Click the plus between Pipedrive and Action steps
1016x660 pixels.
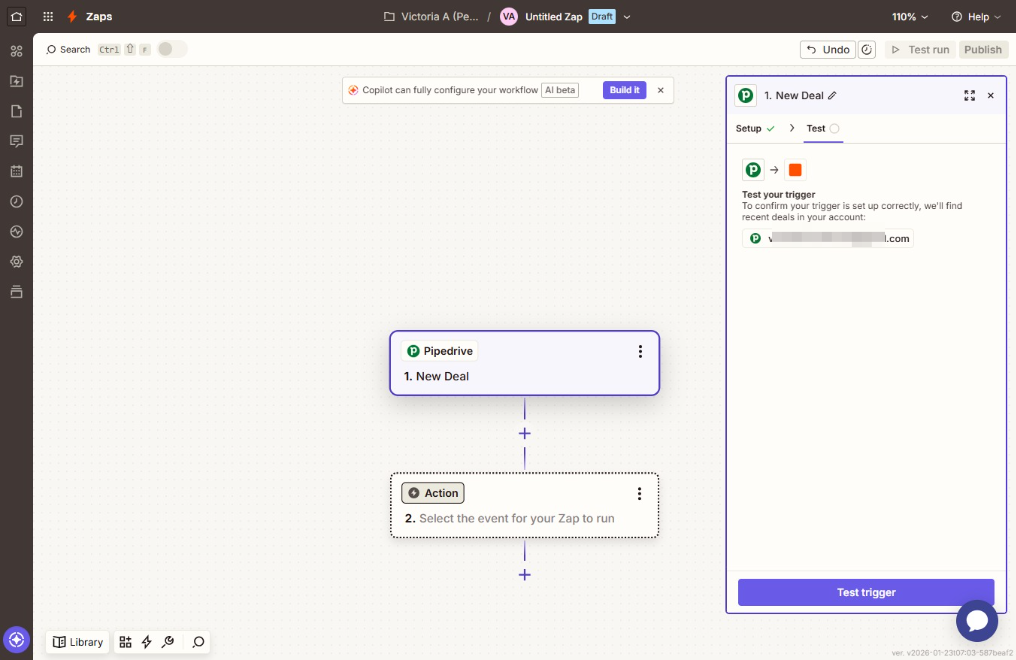pos(525,433)
